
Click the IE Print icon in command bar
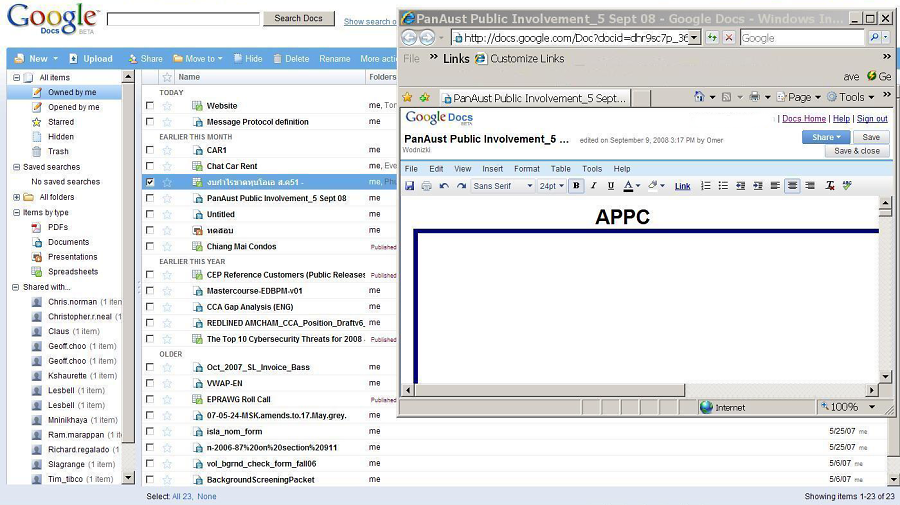pyautogui.click(x=754, y=97)
